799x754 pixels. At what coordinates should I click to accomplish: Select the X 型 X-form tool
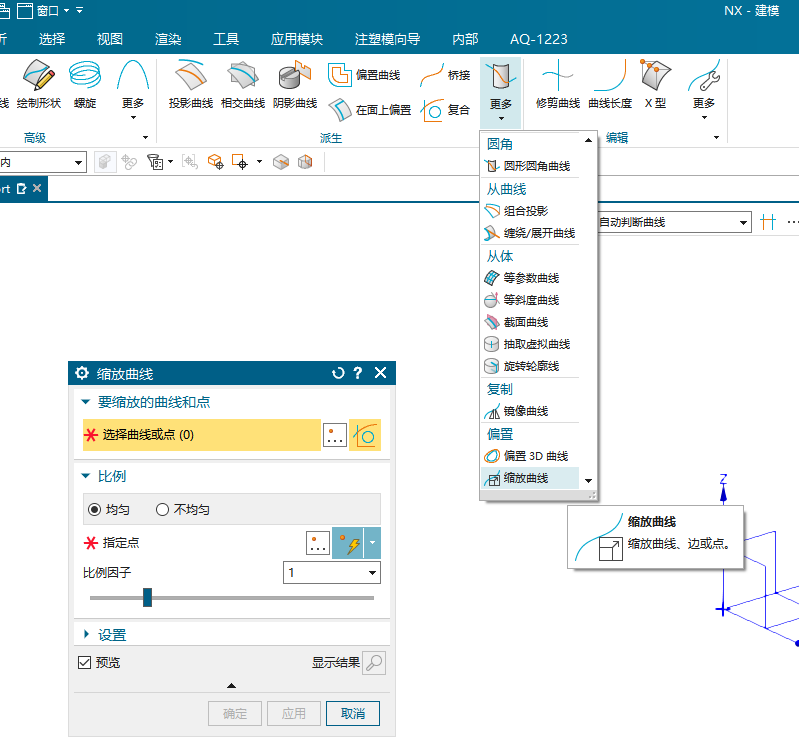(655, 84)
